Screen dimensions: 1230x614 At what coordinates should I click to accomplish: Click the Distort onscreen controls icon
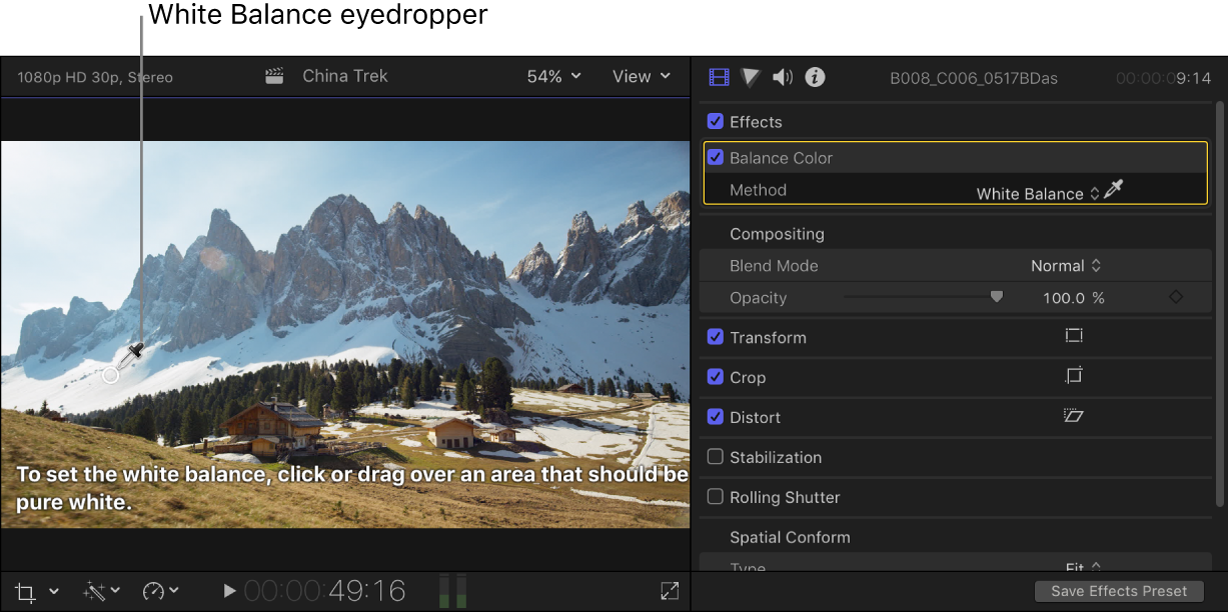(x=1074, y=417)
